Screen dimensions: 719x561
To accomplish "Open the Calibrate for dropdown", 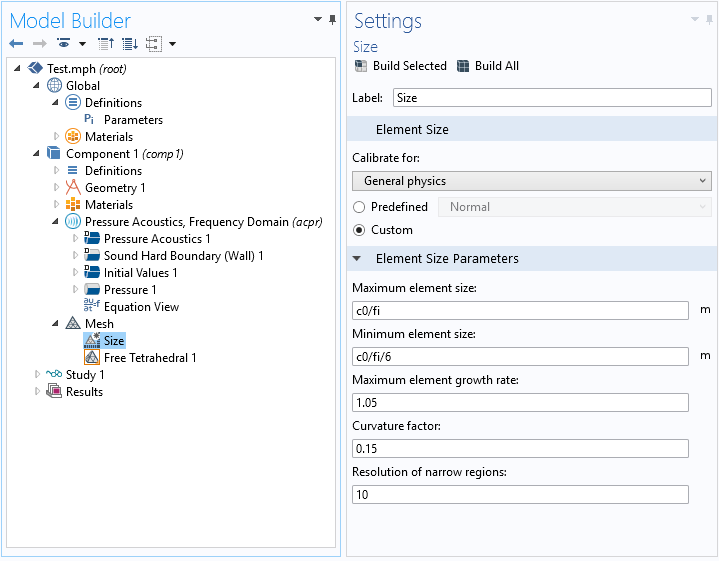I will pyautogui.click(x=531, y=181).
